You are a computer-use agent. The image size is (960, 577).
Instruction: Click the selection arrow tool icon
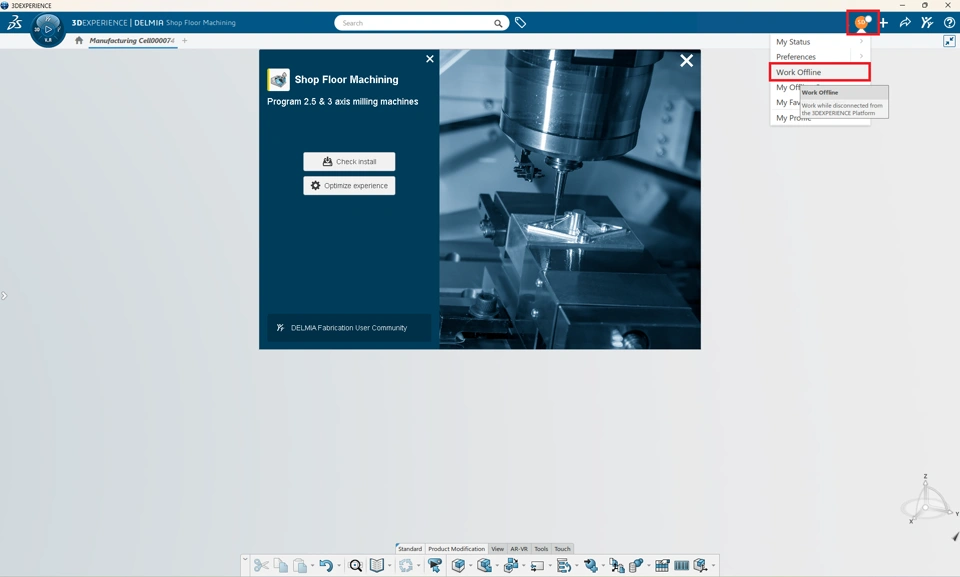click(x=435, y=565)
